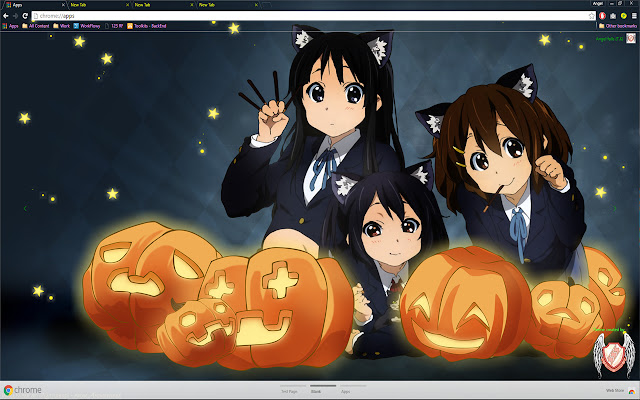Click the user avatar icon below bookmarks bar
640x400 pixels.
coord(631,39)
